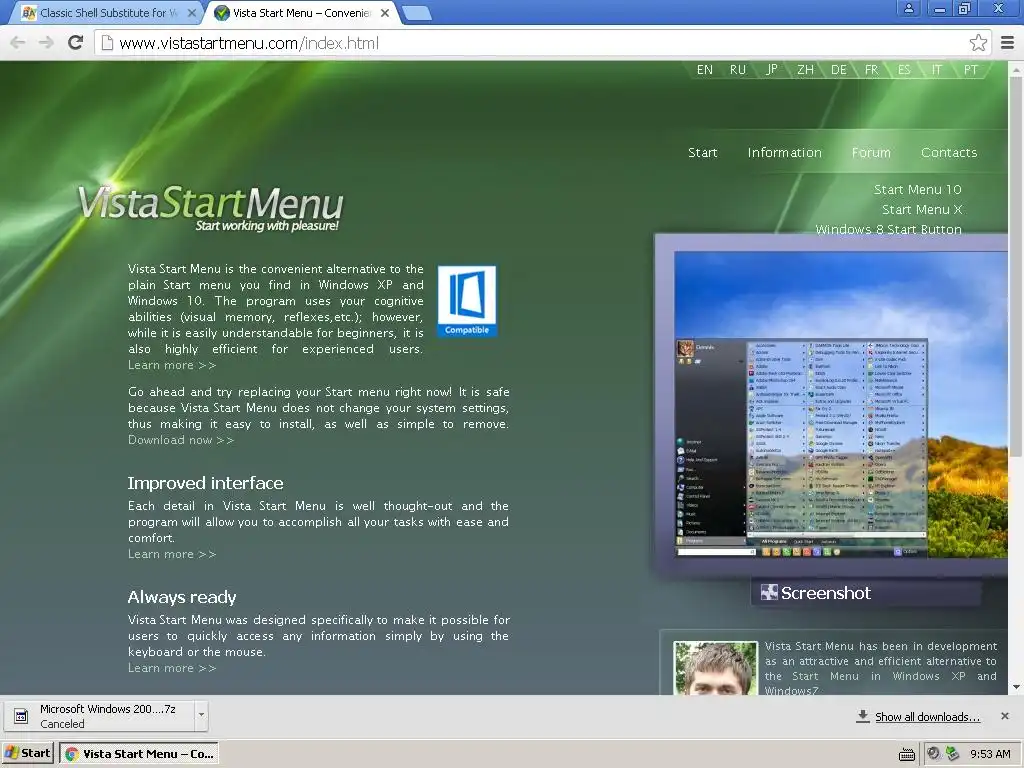Click the scrollbar down arrow
This screenshot has width=1024, height=768.
point(1016,687)
